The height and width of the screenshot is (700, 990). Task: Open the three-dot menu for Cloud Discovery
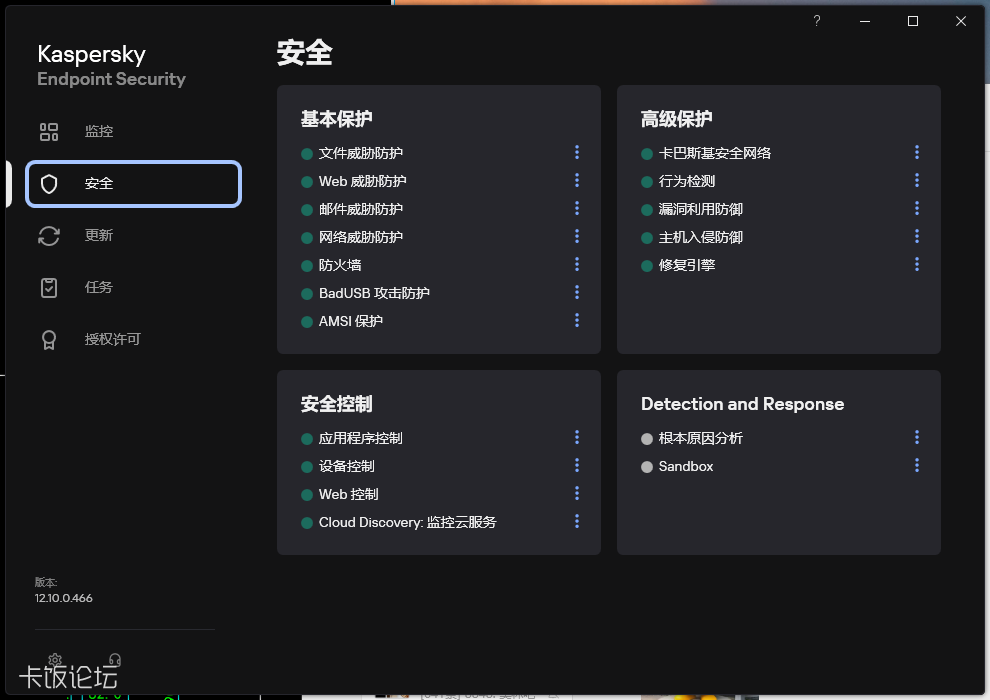576,521
